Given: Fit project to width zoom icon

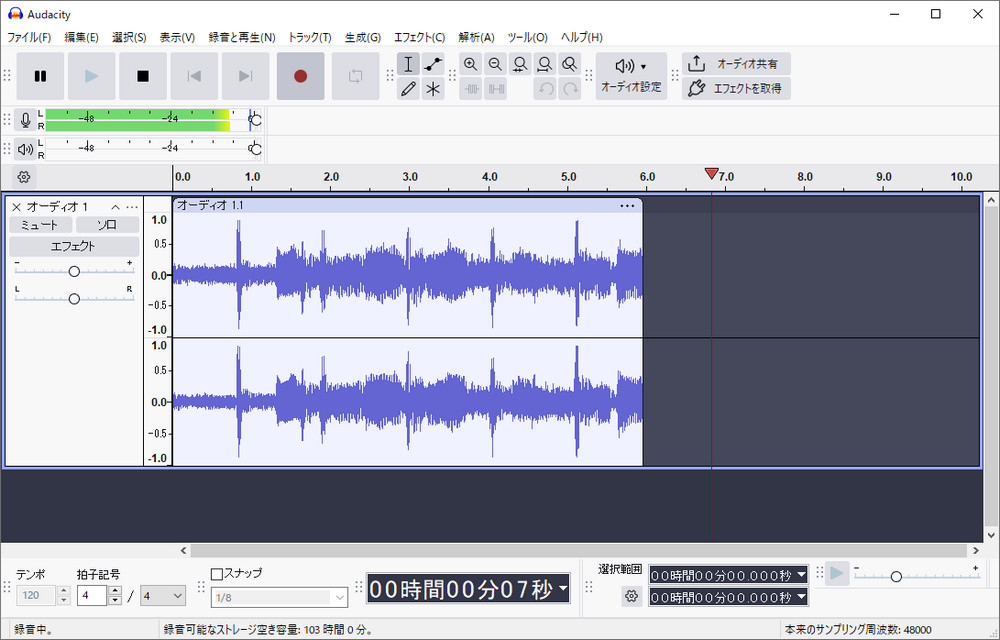Looking at the screenshot, I should coord(545,64).
